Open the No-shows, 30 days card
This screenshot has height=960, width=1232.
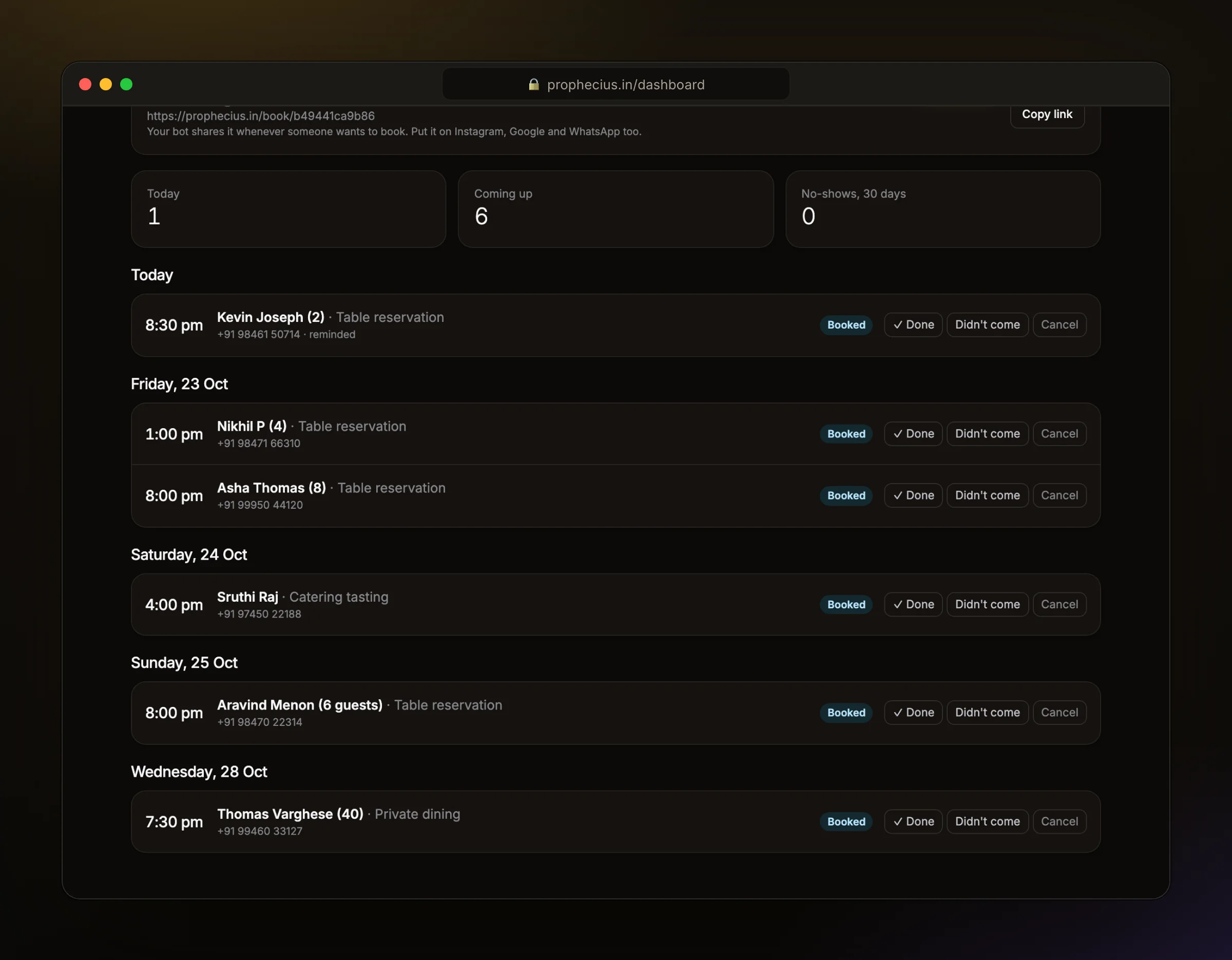point(942,209)
